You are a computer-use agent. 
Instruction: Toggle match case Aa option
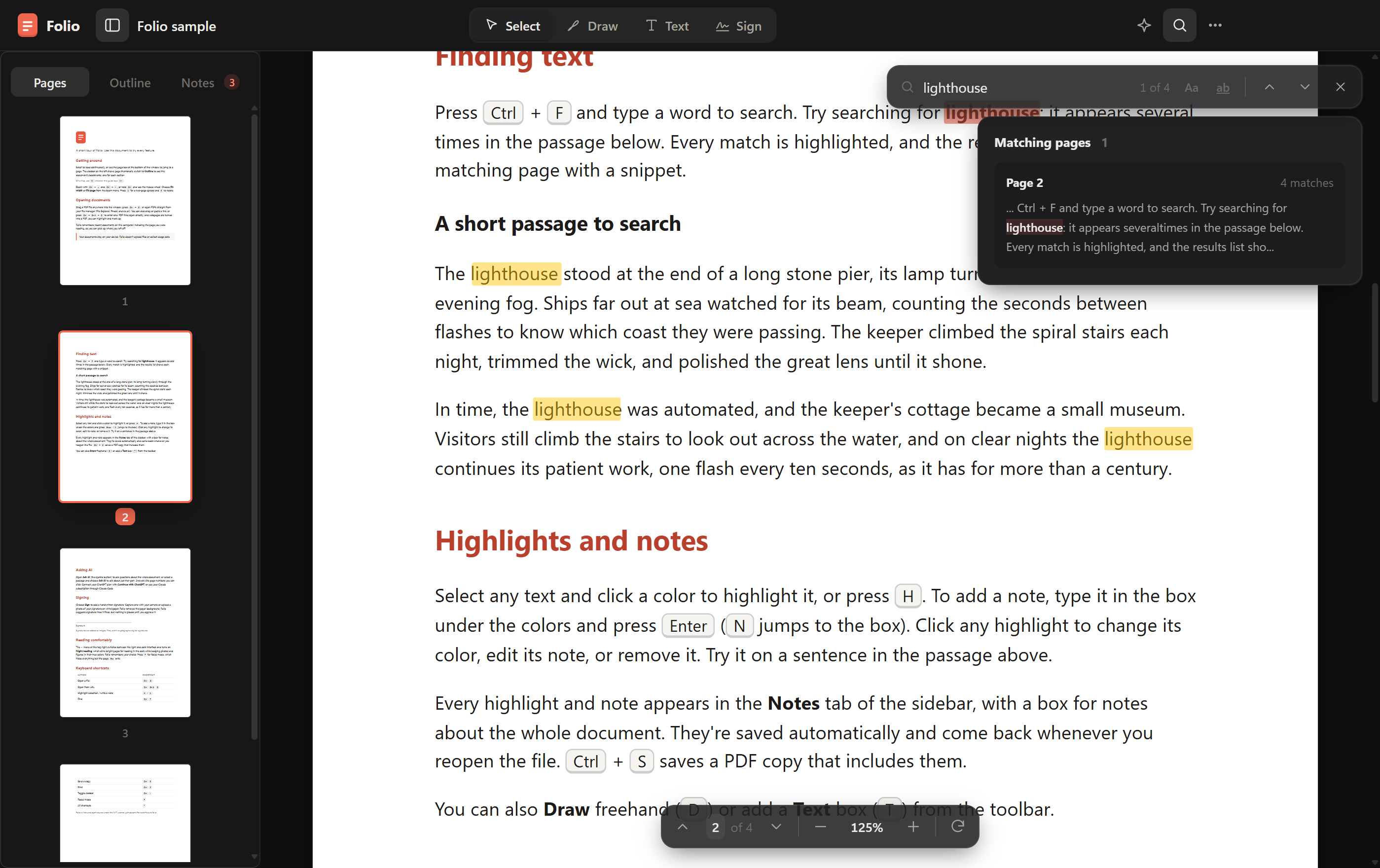(x=1192, y=88)
